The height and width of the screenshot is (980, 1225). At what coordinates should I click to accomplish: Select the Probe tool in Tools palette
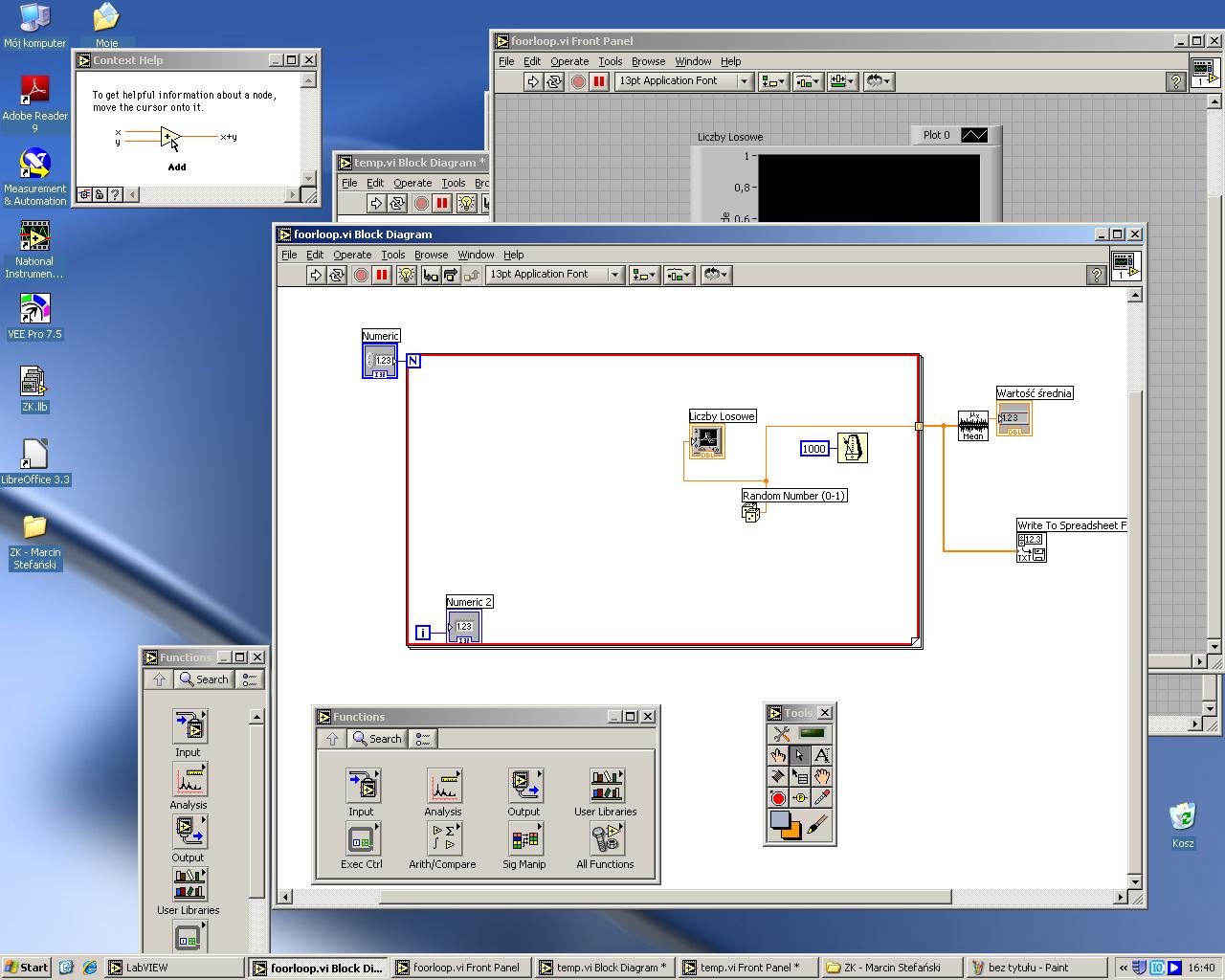[800, 798]
